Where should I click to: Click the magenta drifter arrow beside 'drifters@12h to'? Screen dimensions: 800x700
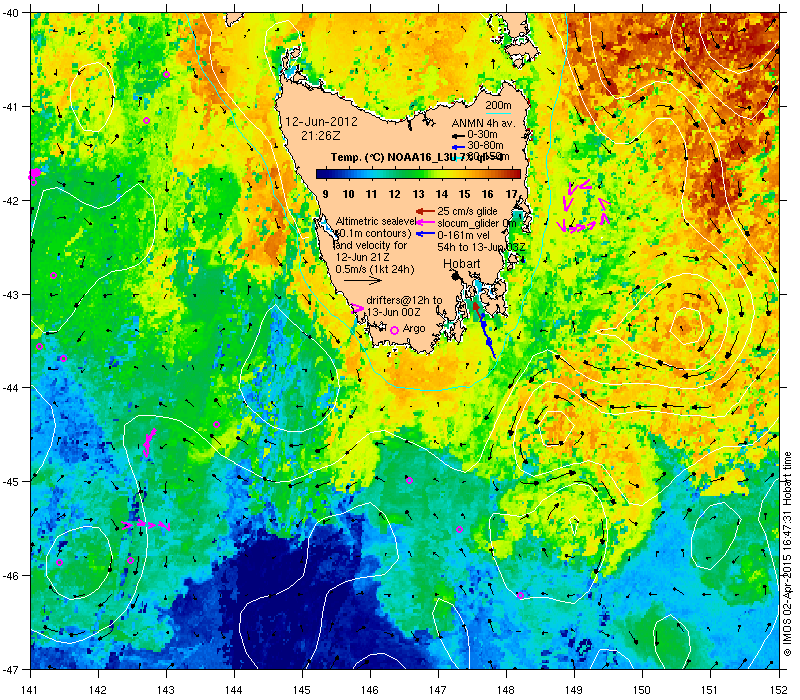point(358,308)
